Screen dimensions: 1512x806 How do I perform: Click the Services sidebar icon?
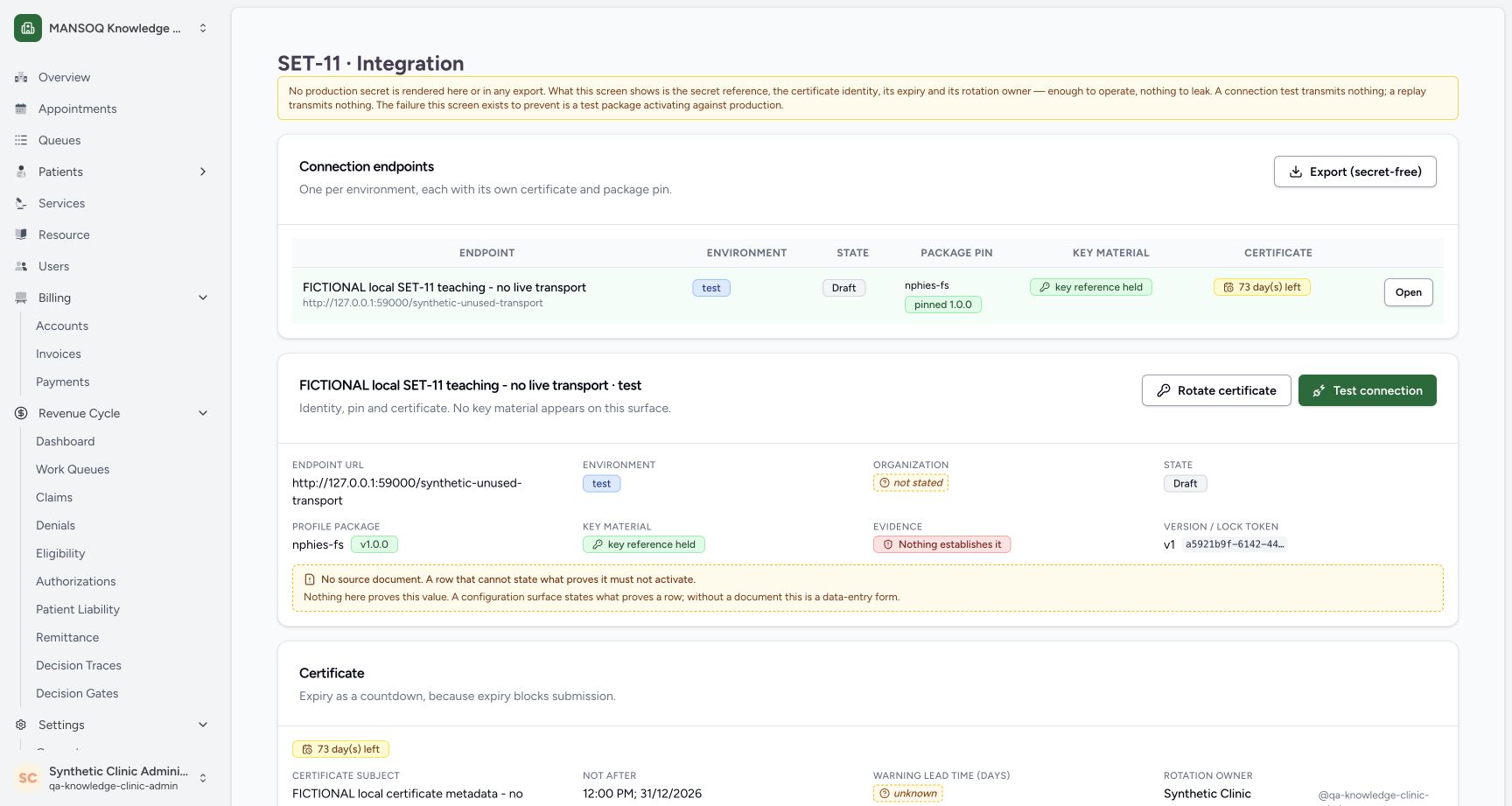(x=21, y=203)
